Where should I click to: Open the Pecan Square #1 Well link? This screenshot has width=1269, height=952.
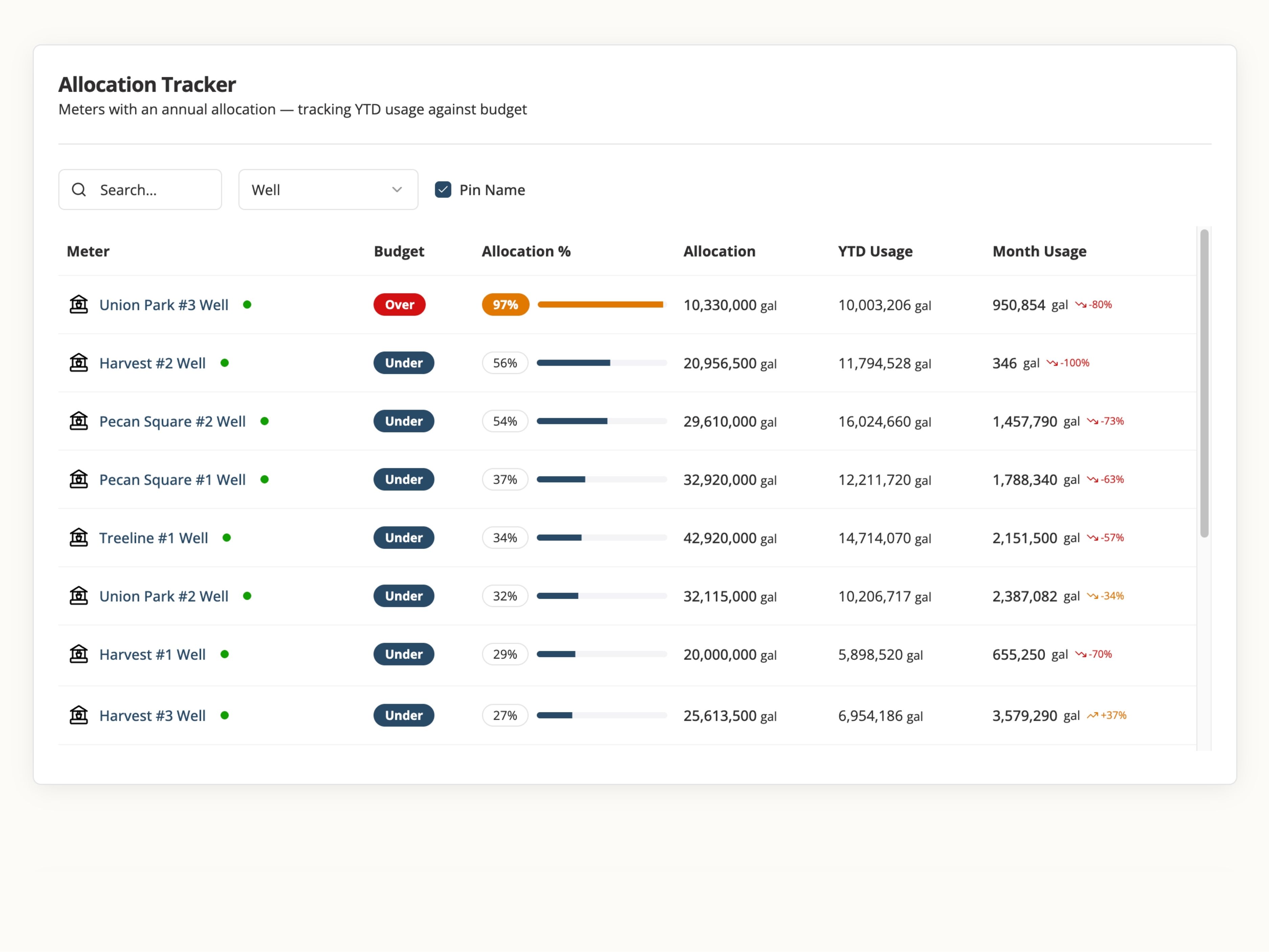pyautogui.click(x=172, y=480)
